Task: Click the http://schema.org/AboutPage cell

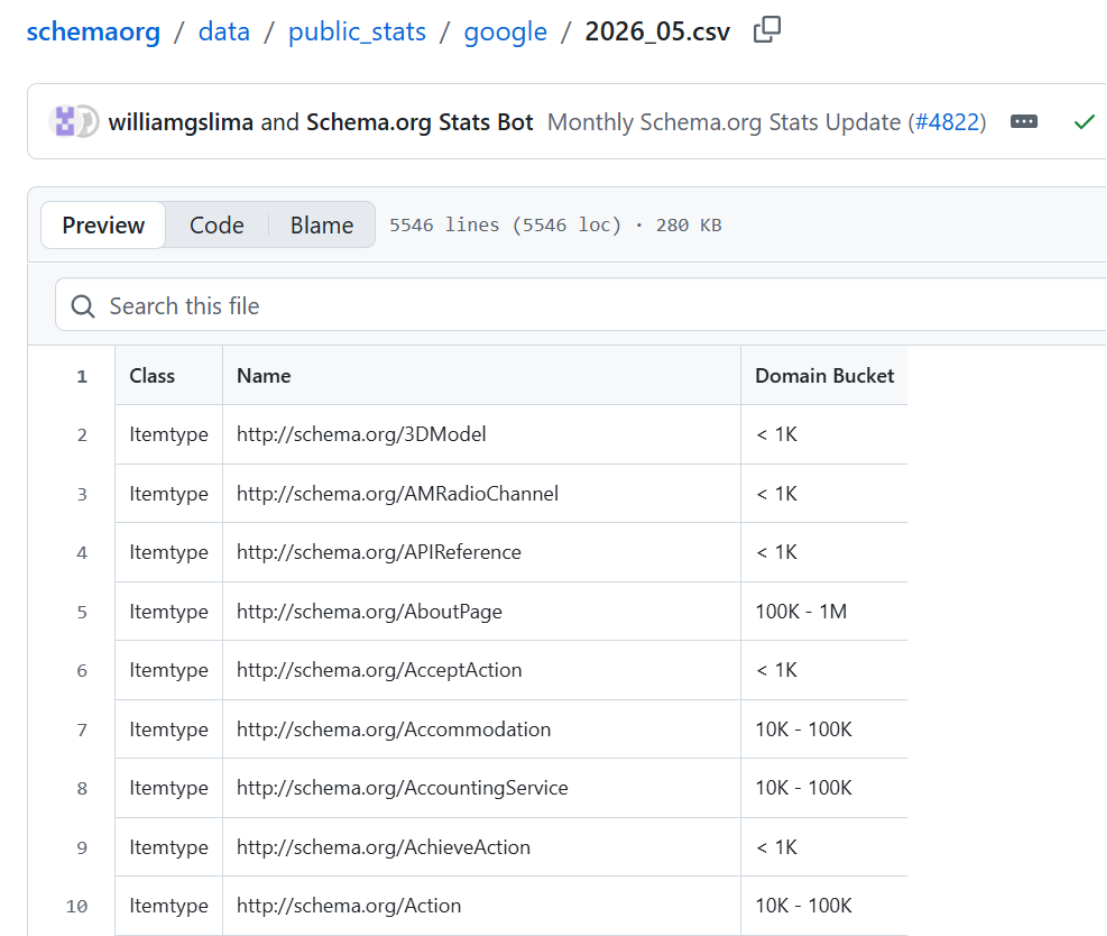Action: [x=481, y=611]
